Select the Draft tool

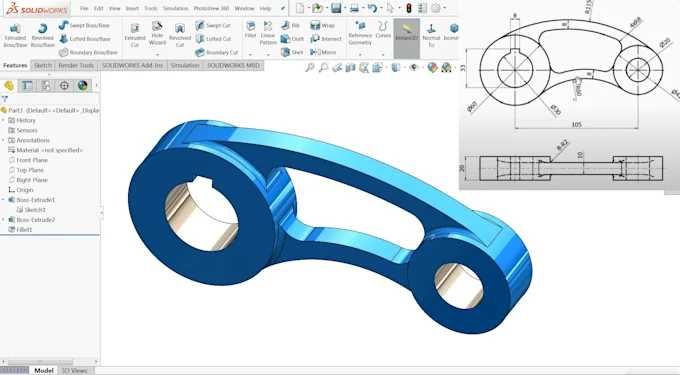coord(292,39)
